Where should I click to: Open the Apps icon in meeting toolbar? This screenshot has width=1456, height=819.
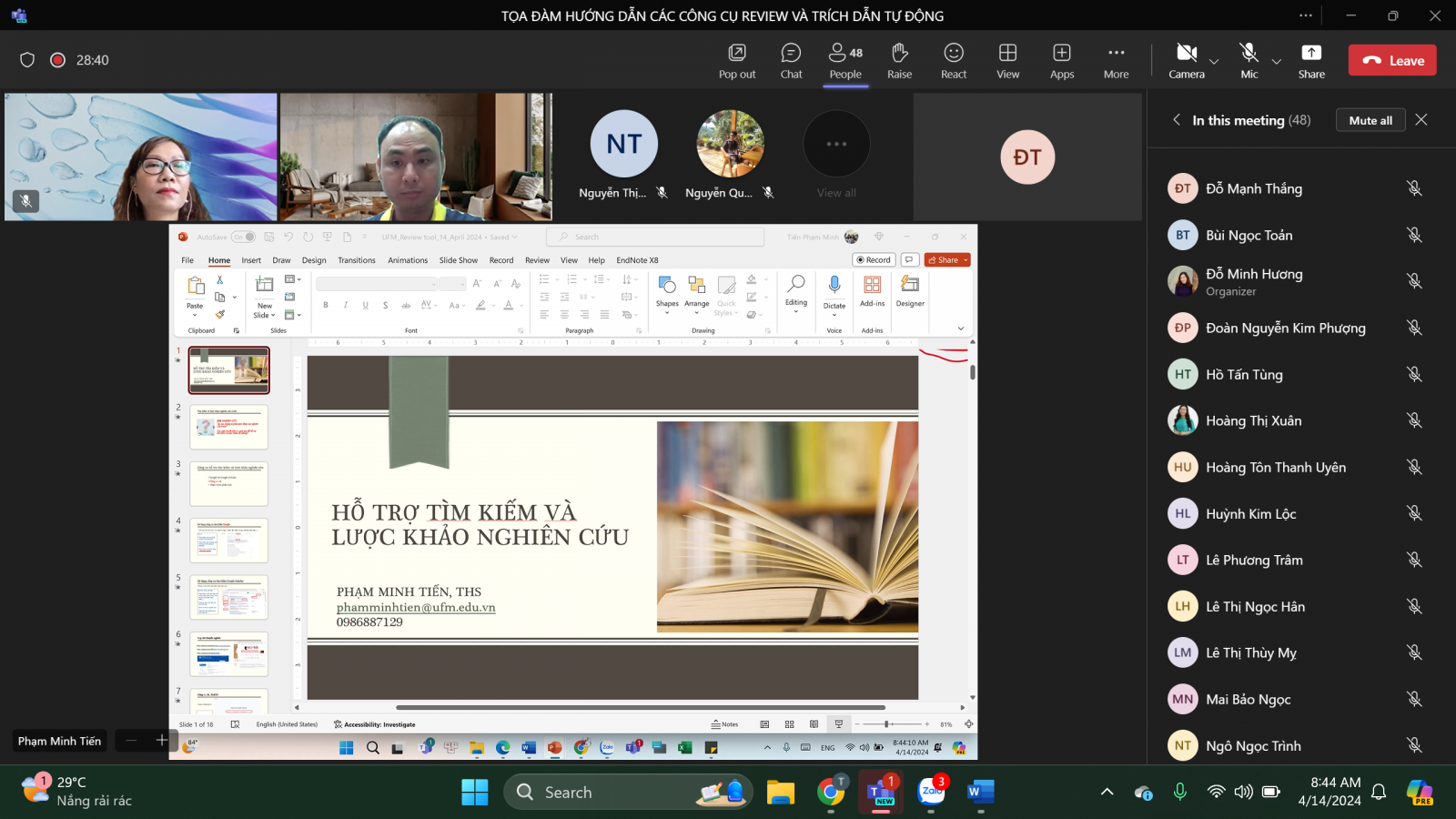pos(1061,60)
